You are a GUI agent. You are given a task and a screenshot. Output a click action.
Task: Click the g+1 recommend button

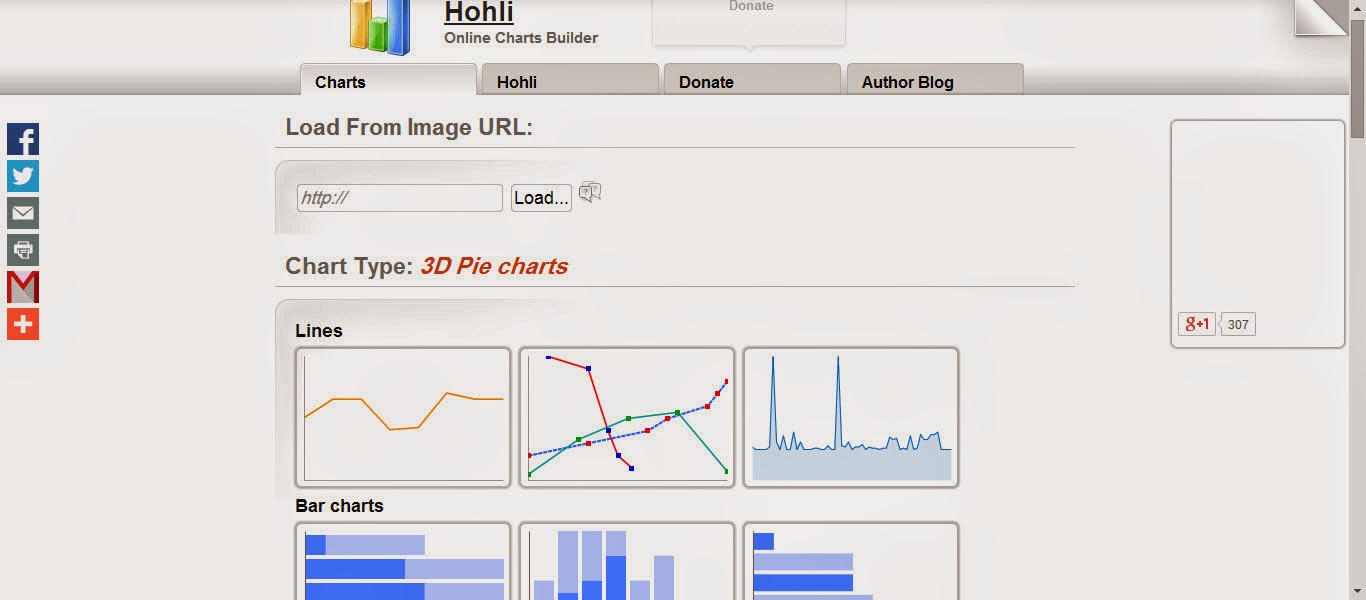[1195, 323]
